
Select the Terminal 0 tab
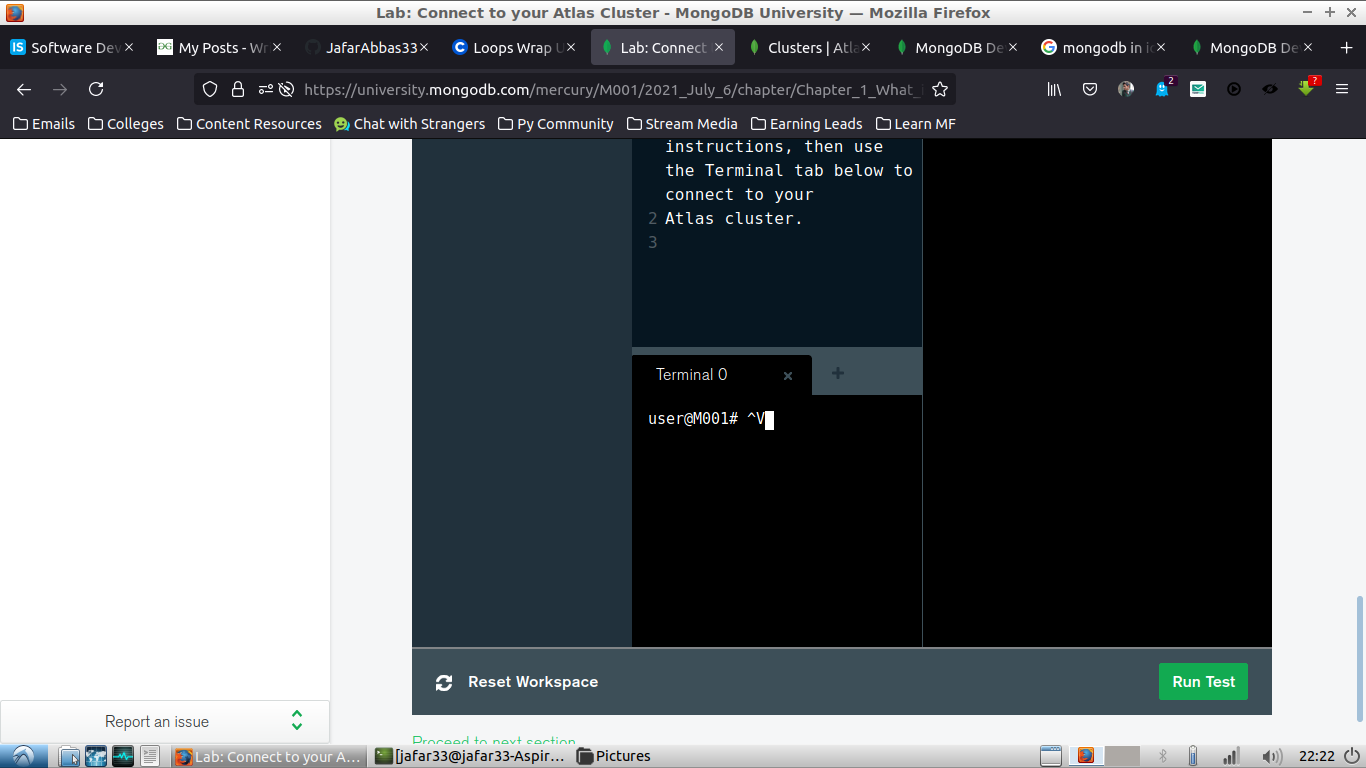coord(691,375)
